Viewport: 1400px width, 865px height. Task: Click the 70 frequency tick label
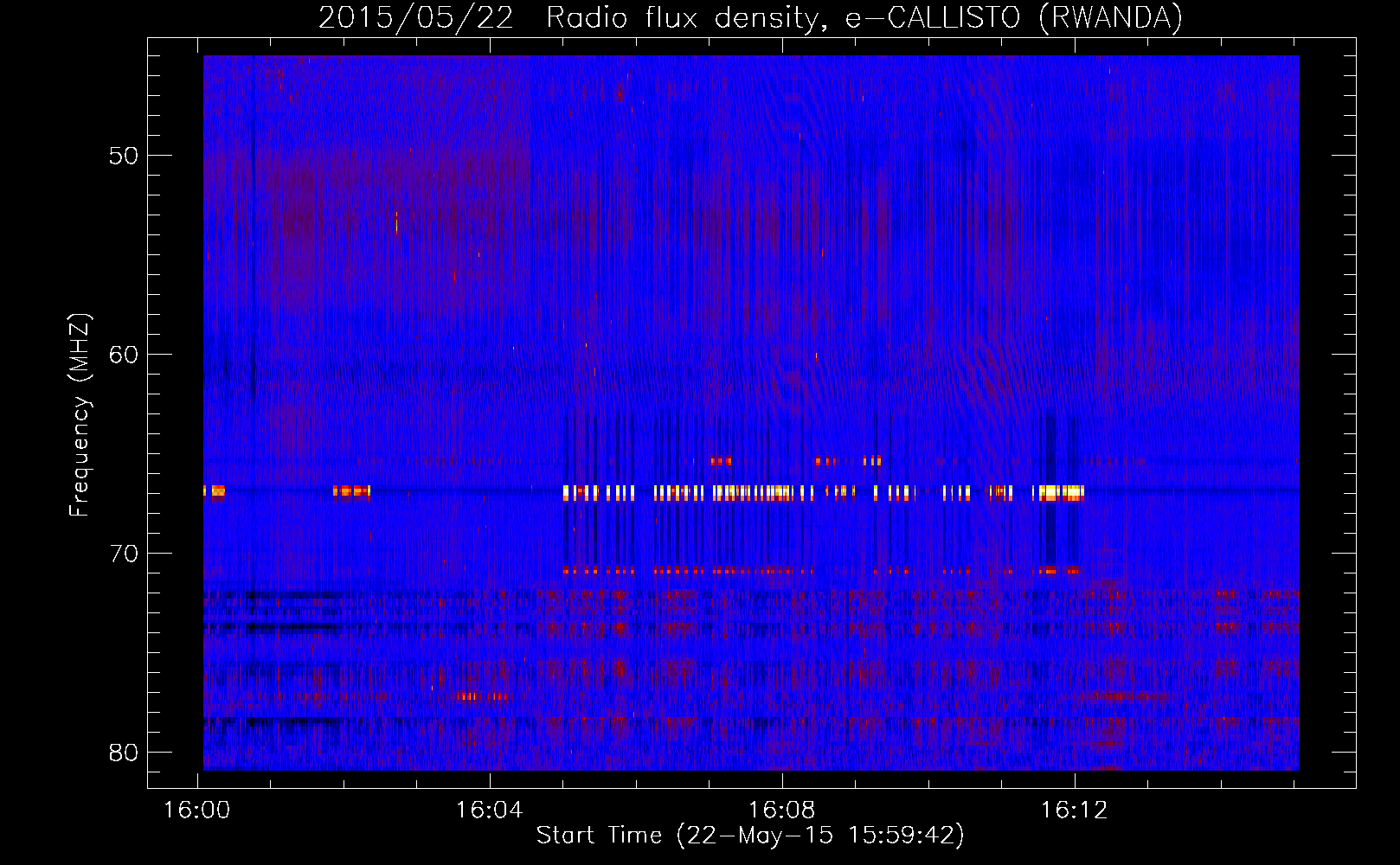(x=124, y=554)
